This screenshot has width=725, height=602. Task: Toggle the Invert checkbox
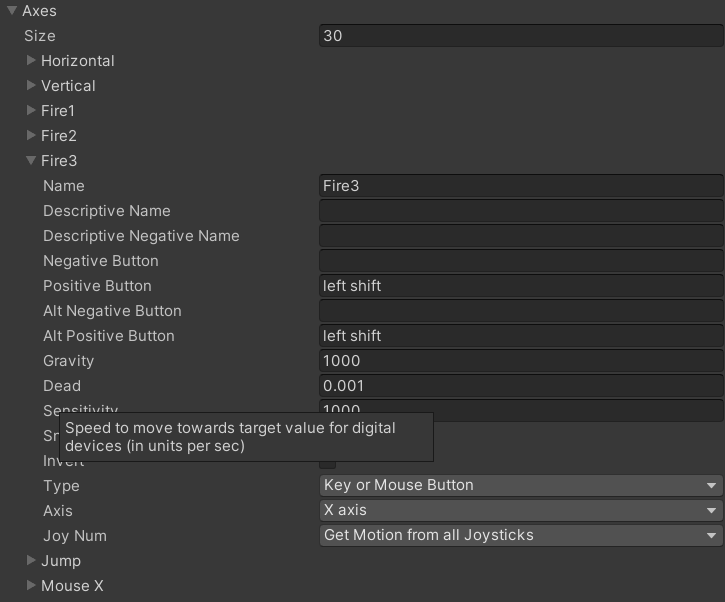pos(327,462)
